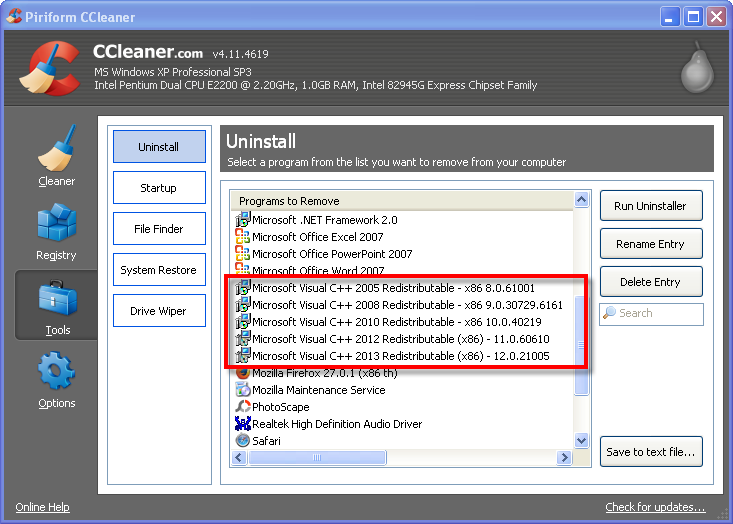Click the Delete Entry button
This screenshot has width=733, height=524.
[651, 282]
